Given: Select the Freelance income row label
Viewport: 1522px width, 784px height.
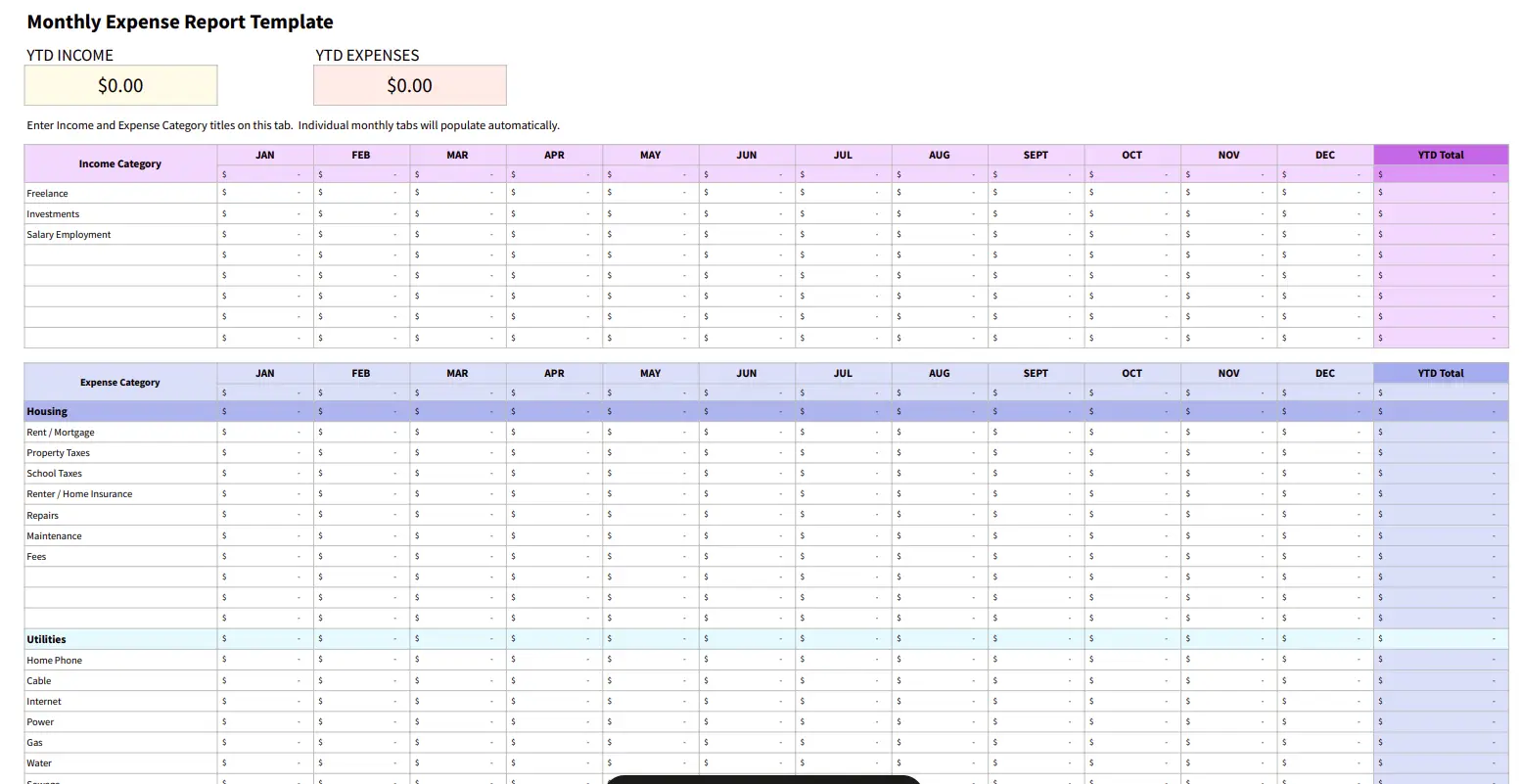Looking at the screenshot, I should (x=47, y=193).
